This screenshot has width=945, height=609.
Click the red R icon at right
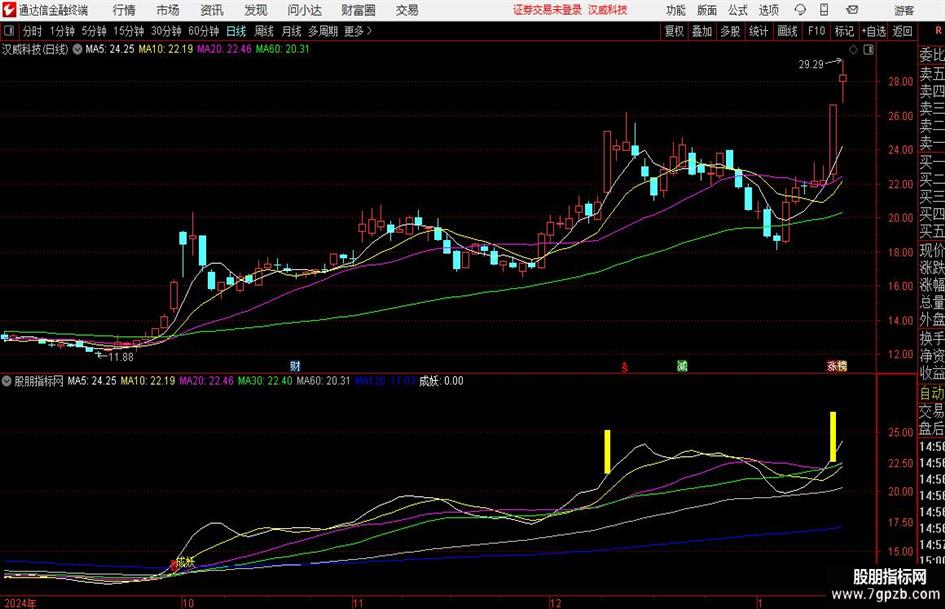point(938,31)
